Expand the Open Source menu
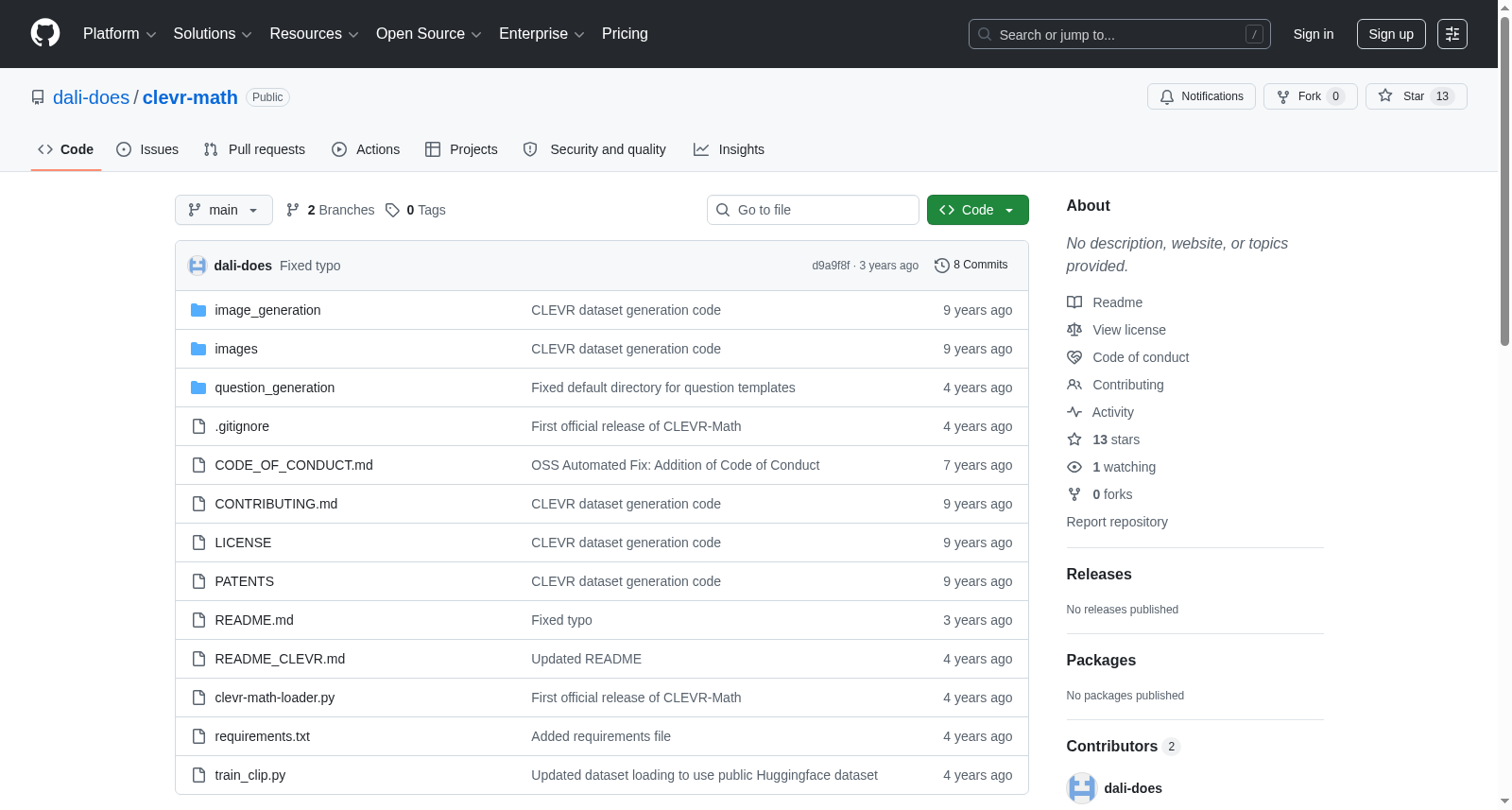The width and height of the screenshot is (1512, 810). tap(429, 34)
